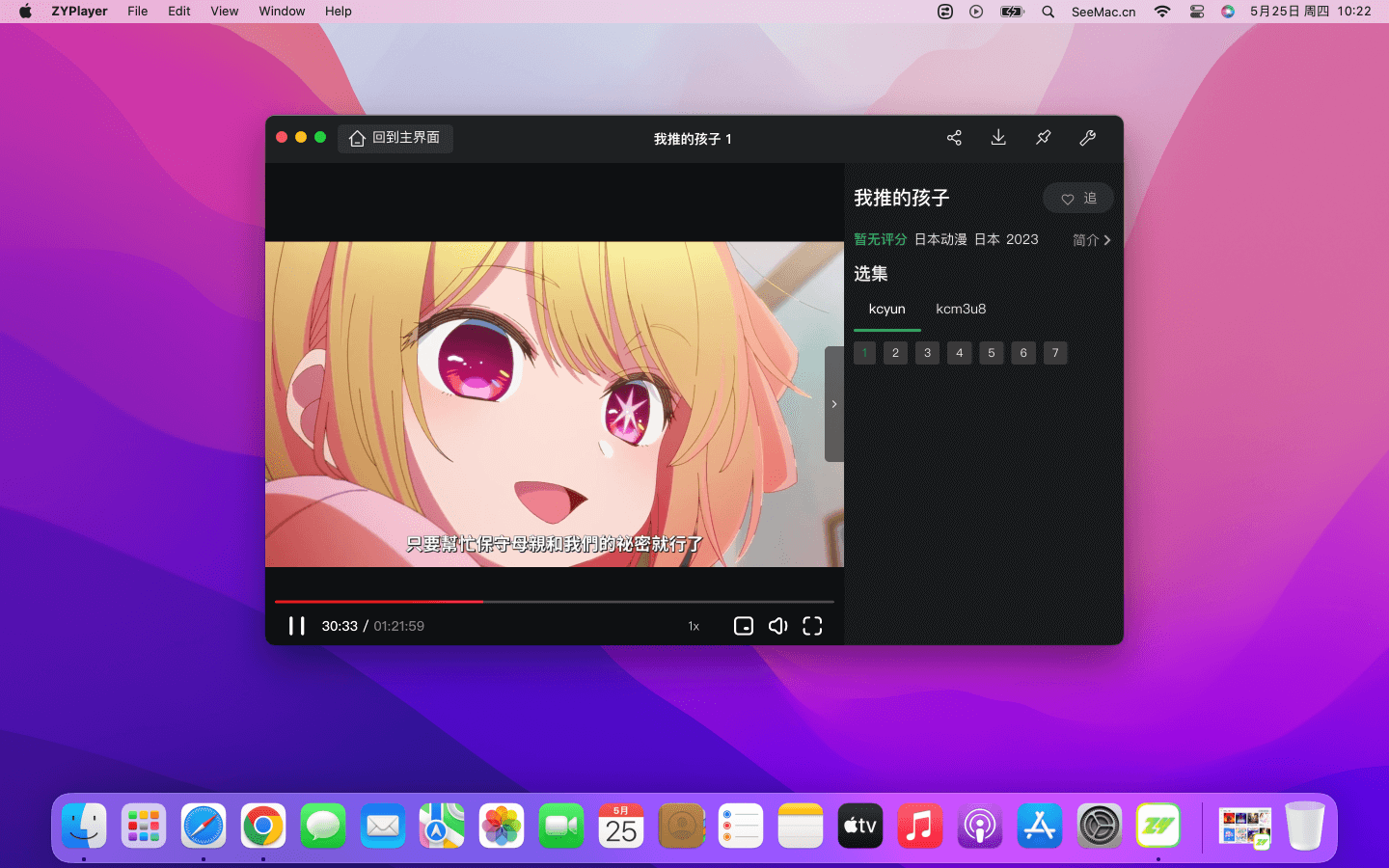Switch video to fullscreen
Screen dimensions: 1389x868
(x=812, y=626)
